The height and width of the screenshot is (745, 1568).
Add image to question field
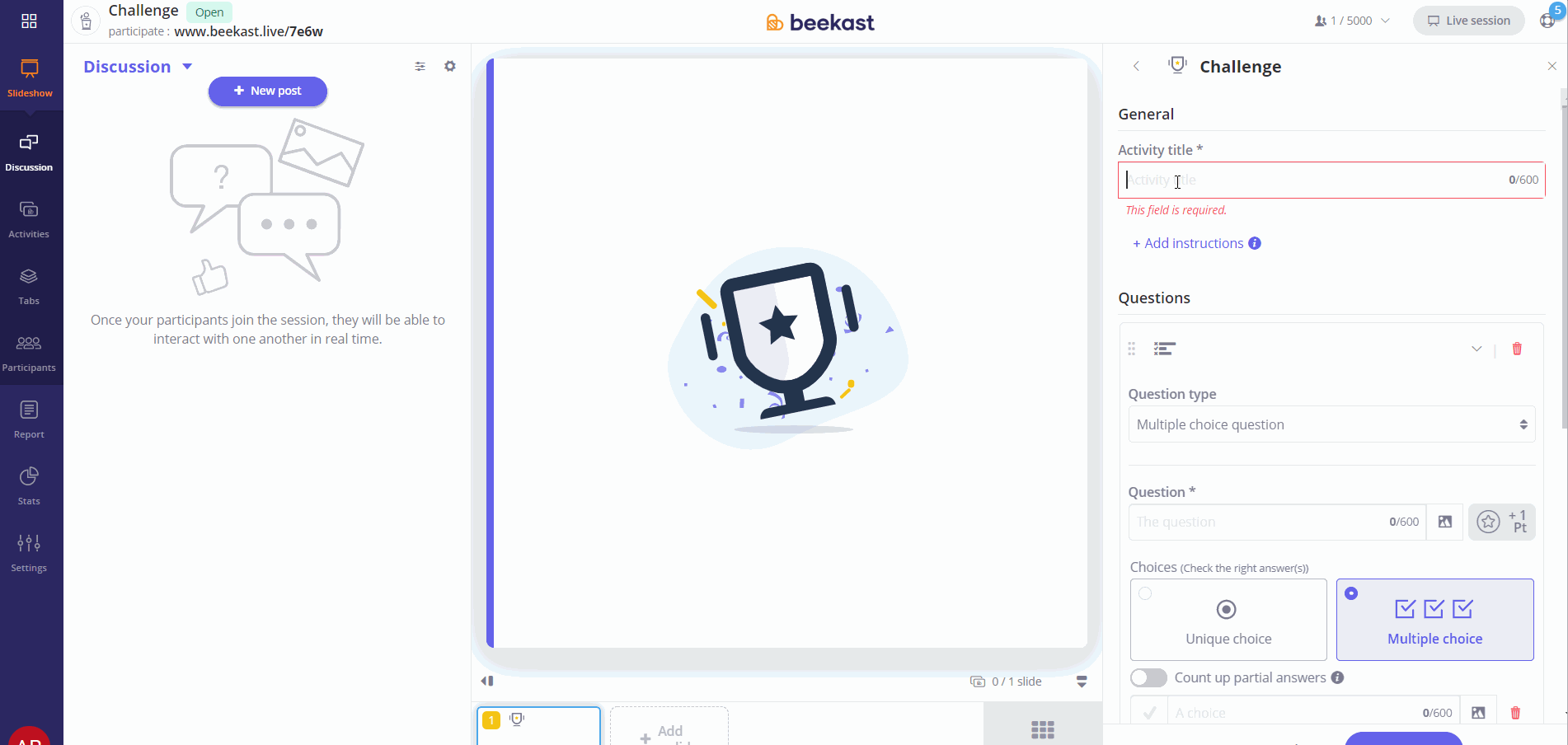pyautogui.click(x=1445, y=522)
